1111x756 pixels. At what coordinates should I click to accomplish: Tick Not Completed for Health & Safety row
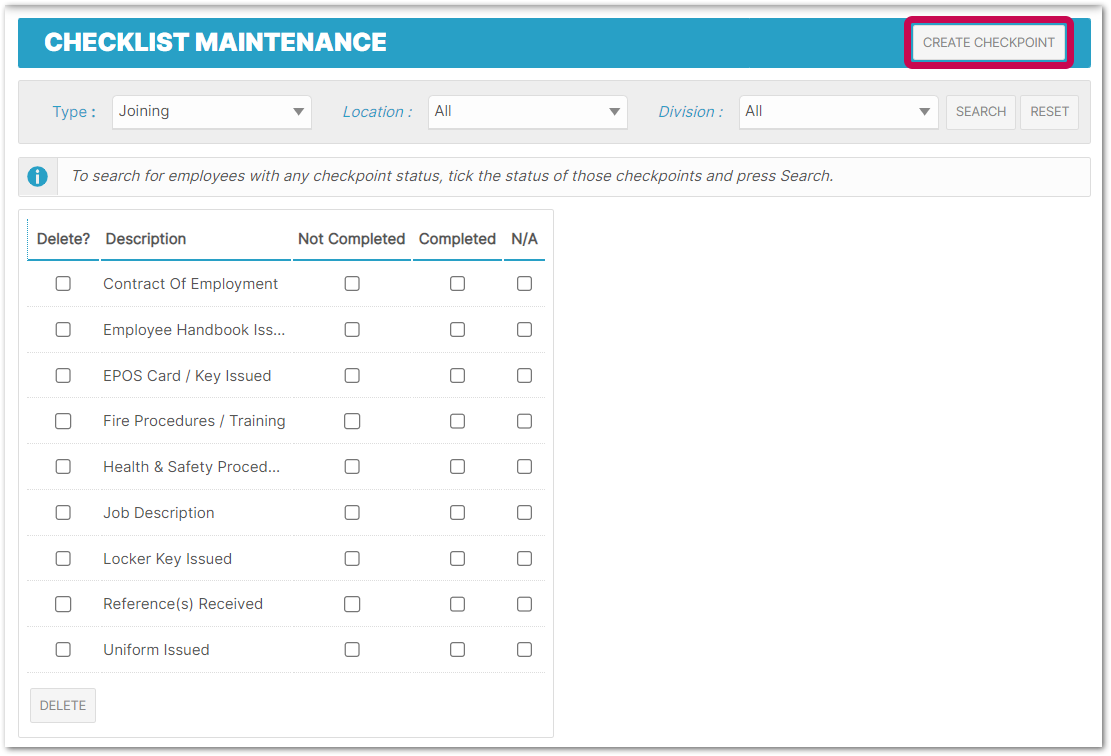click(352, 466)
